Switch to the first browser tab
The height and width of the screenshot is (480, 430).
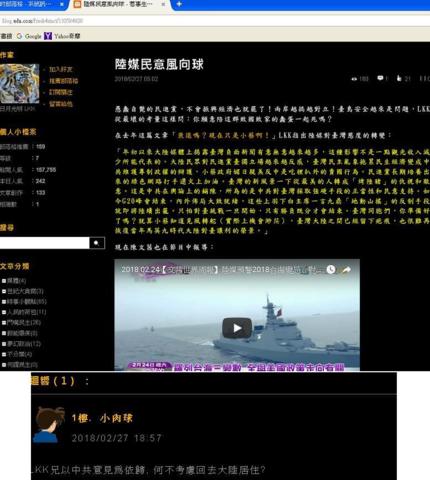[x=32, y=4]
